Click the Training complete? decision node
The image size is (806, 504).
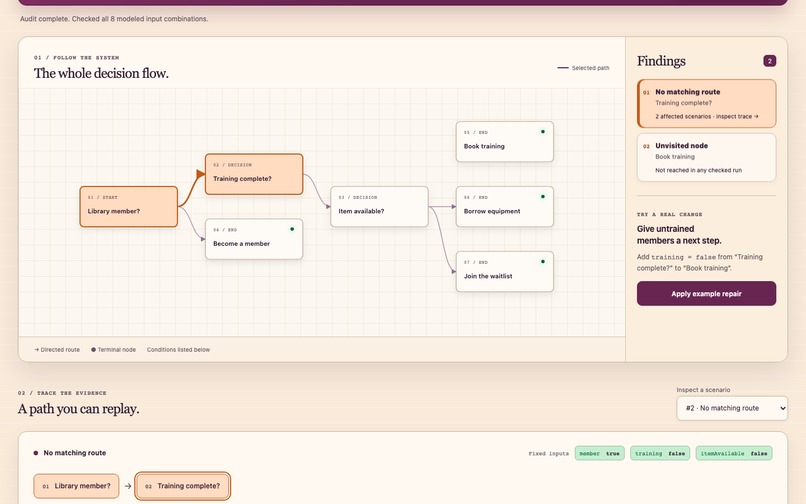click(254, 174)
